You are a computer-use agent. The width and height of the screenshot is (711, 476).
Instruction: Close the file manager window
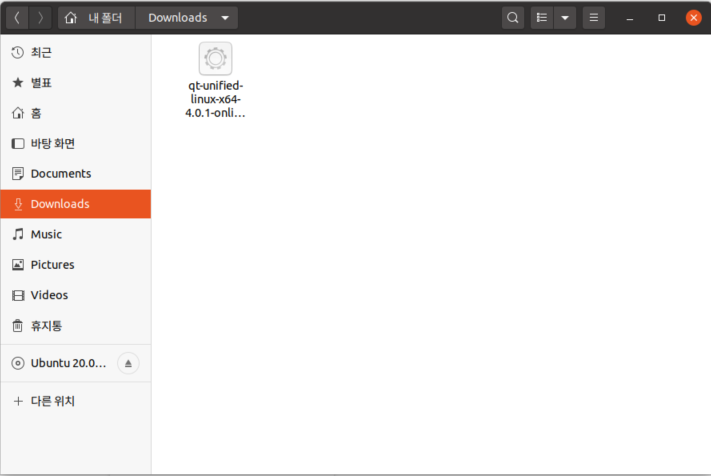[x=693, y=18]
